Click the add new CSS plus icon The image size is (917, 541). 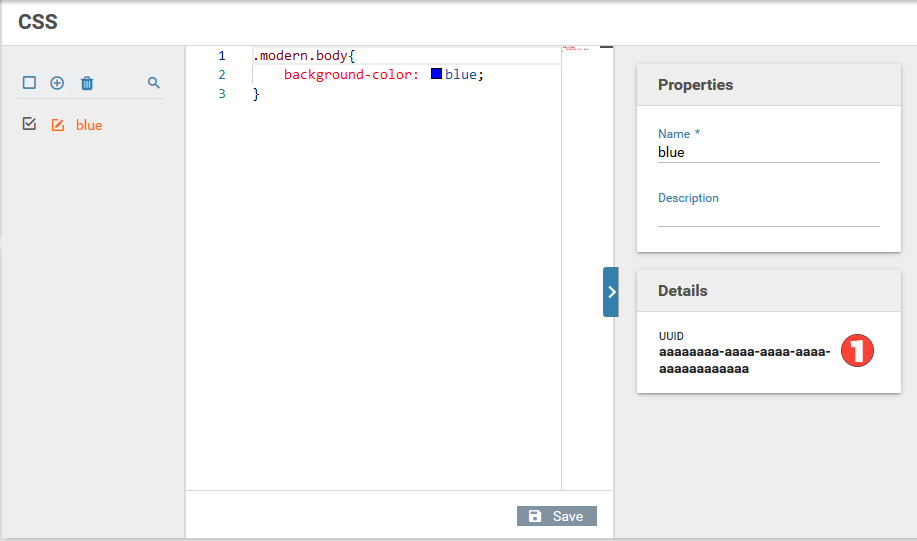pos(57,83)
